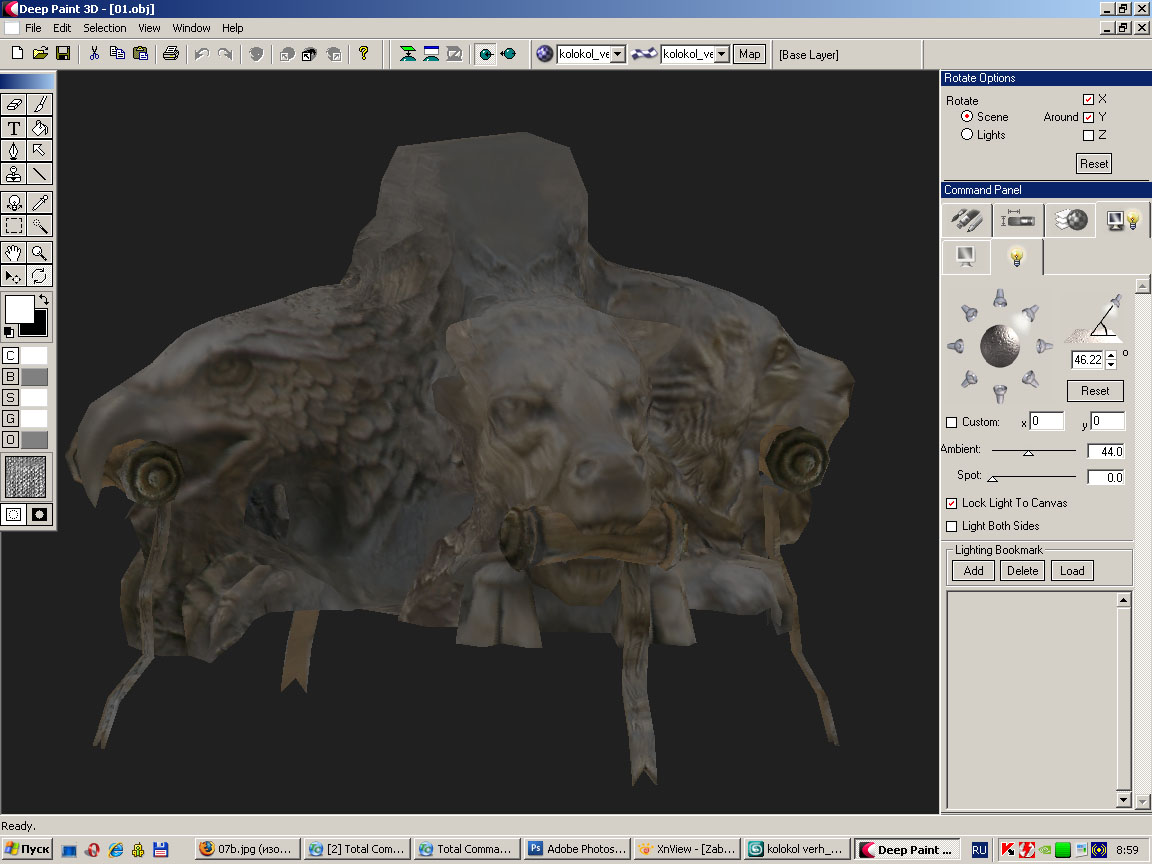Click the Ambient light slider

click(1028, 452)
